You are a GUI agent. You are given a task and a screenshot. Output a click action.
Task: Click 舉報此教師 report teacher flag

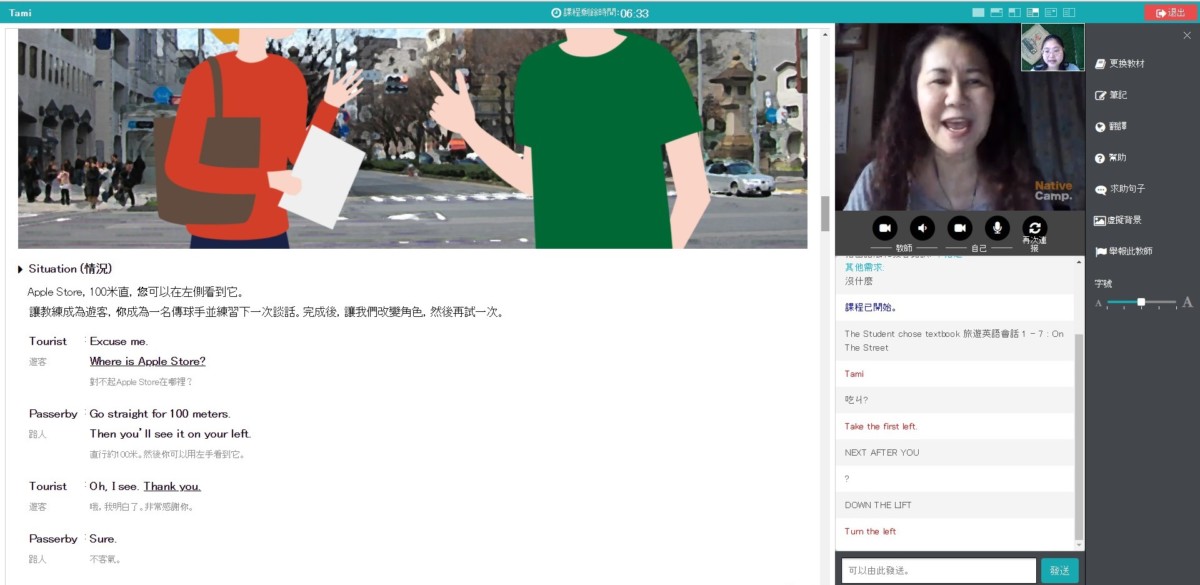[x=1124, y=252]
